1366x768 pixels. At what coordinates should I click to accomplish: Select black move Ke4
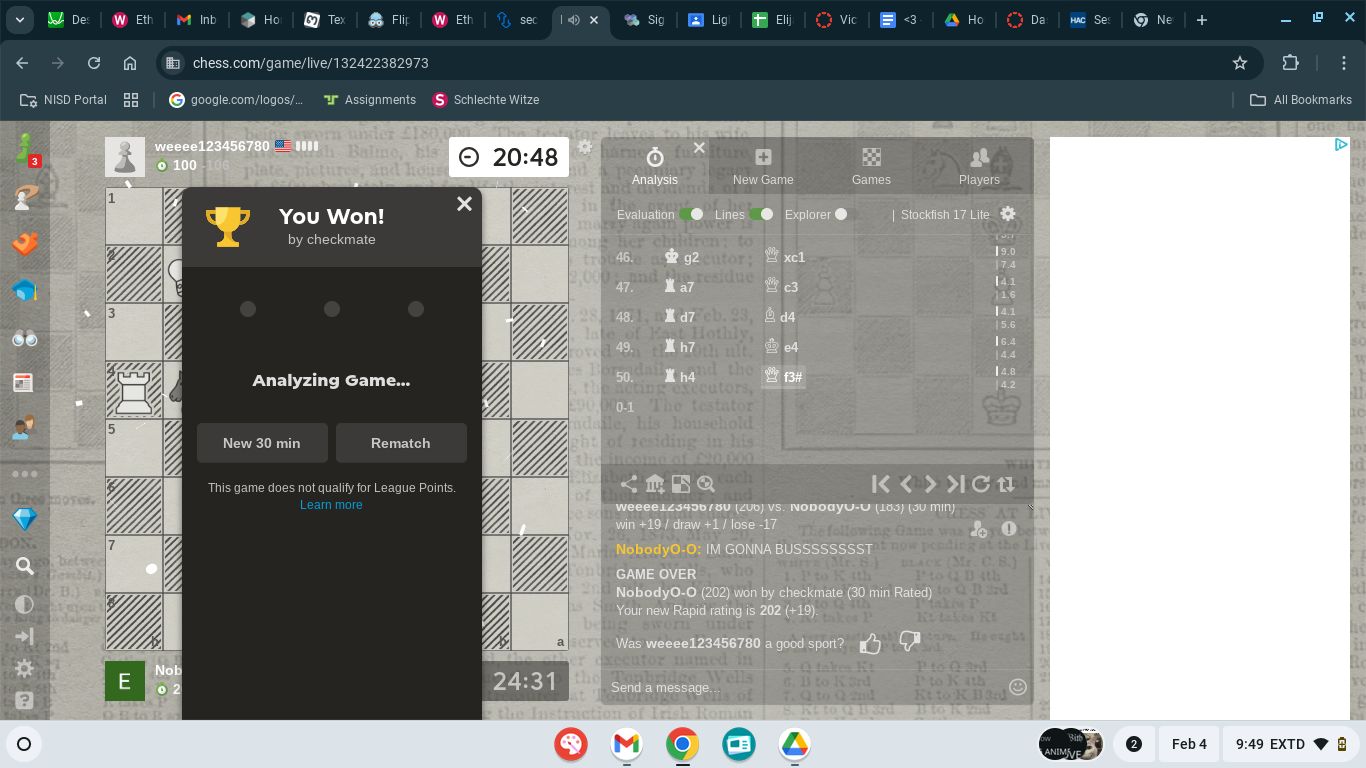(x=782, y=347)
